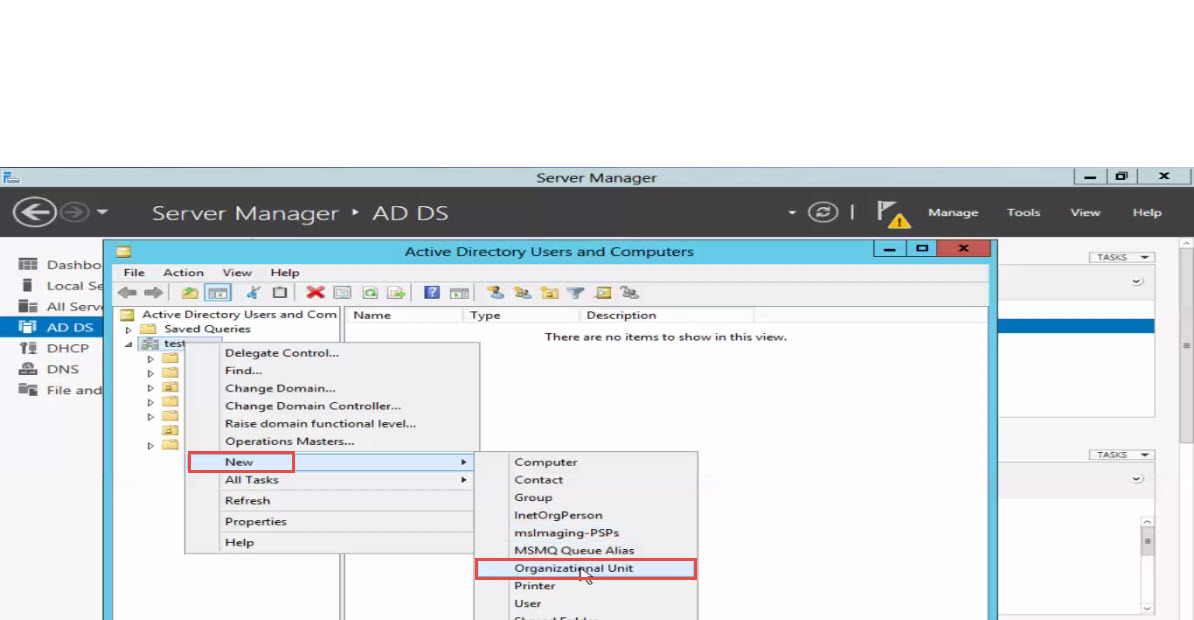Image resolution: width=1194 pixels, height=620 pixels.
Task: Open Properties via the toolbar sheet icon
Action: pyautogui.click(x=342, y=292)
